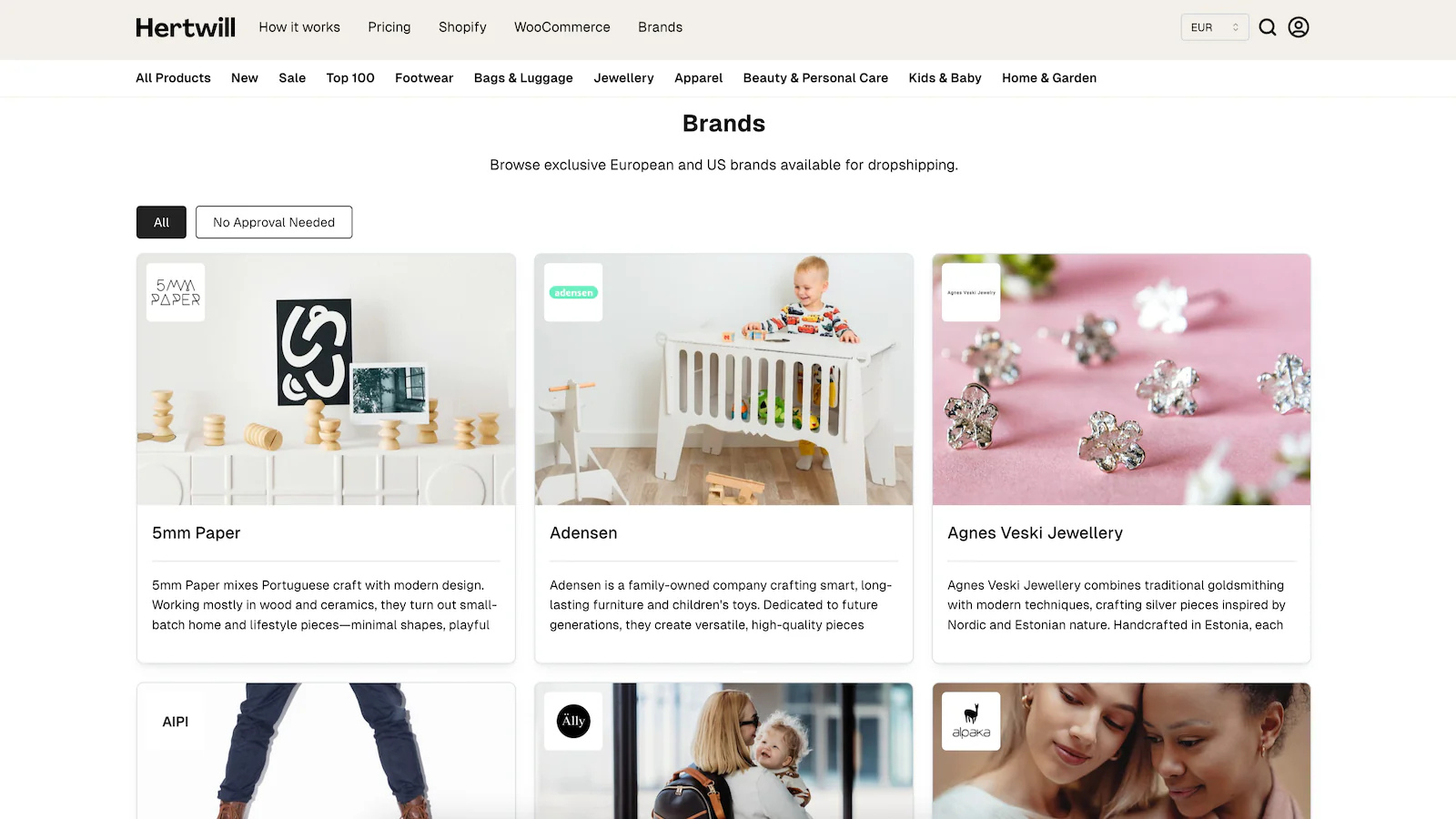Open the Footwear category menu
The height and width of the screenshot is (819, 1456).
click(424, 78)
